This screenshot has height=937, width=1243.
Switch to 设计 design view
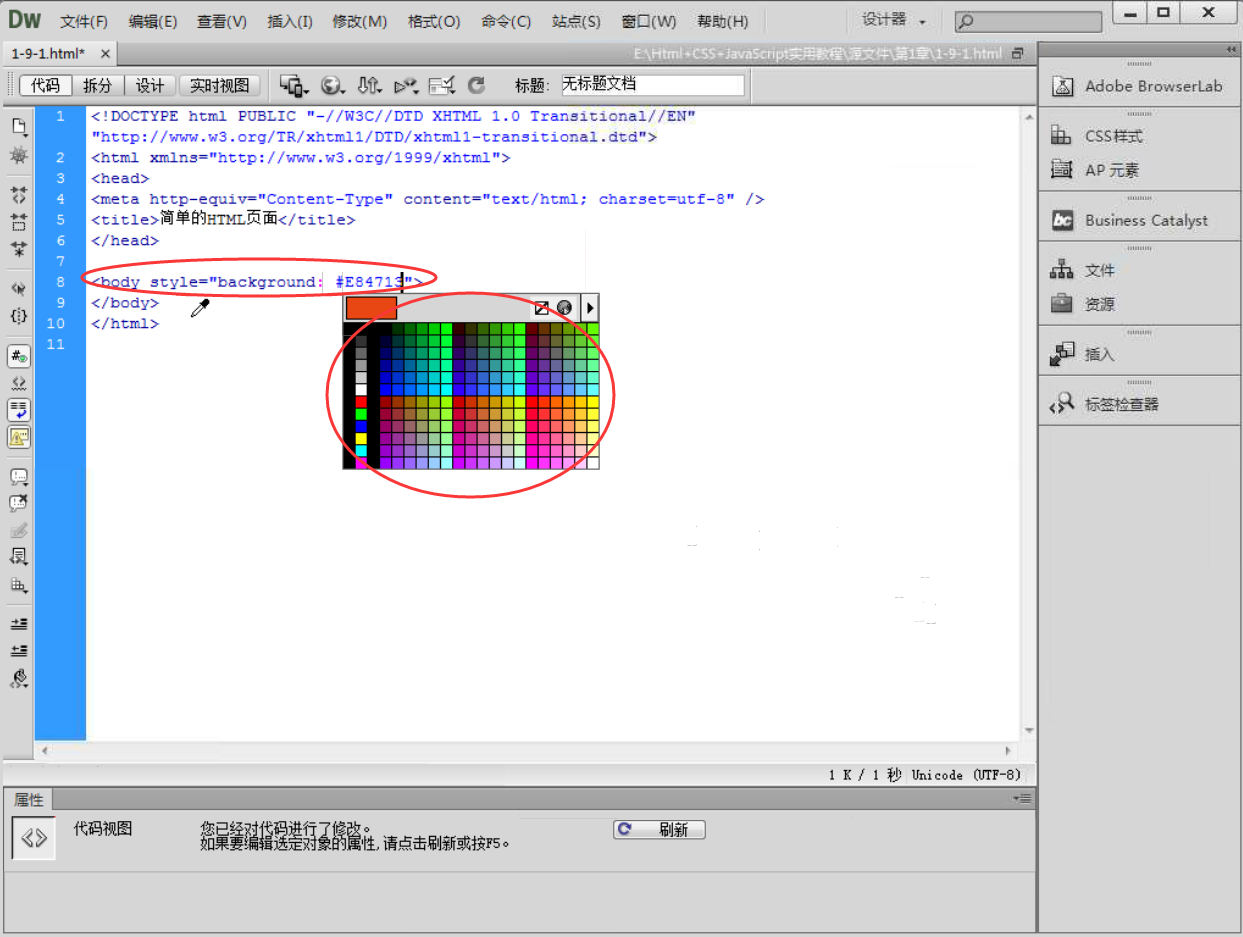(150, 86)
